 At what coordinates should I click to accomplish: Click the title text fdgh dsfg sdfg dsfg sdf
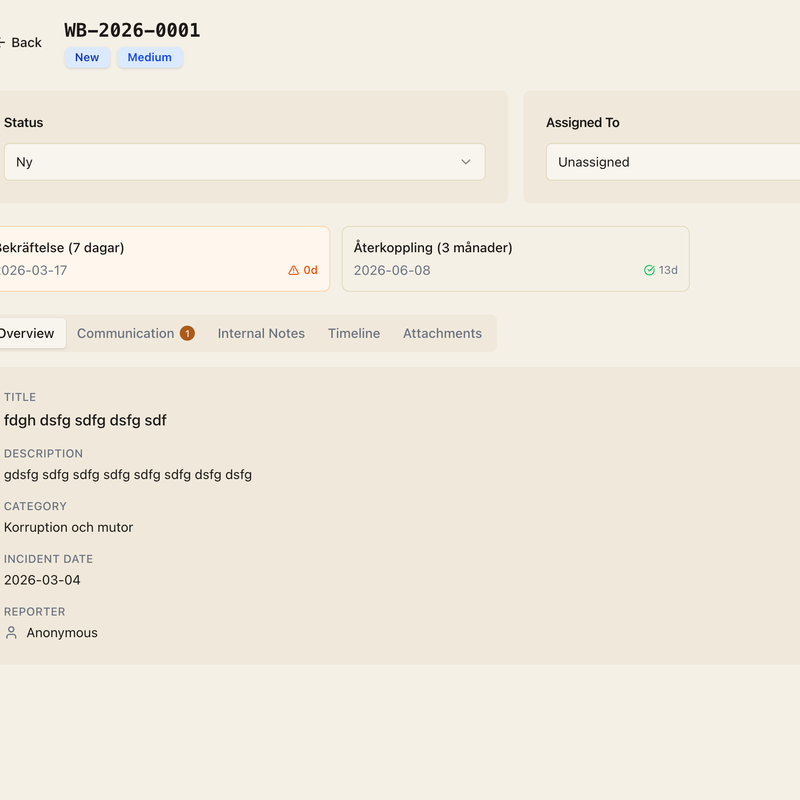coord(85,420)
